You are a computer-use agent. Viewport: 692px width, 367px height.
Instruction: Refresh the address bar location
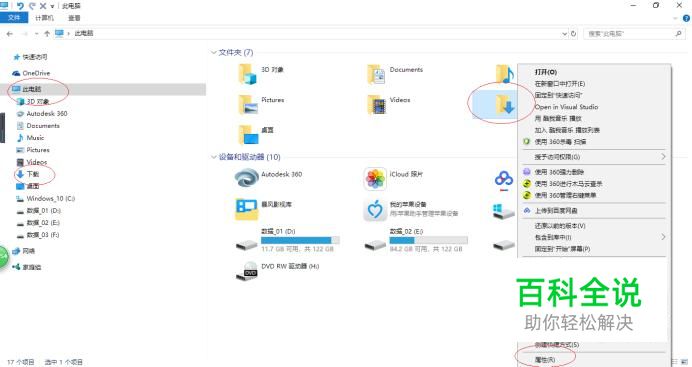click(573, 34)
